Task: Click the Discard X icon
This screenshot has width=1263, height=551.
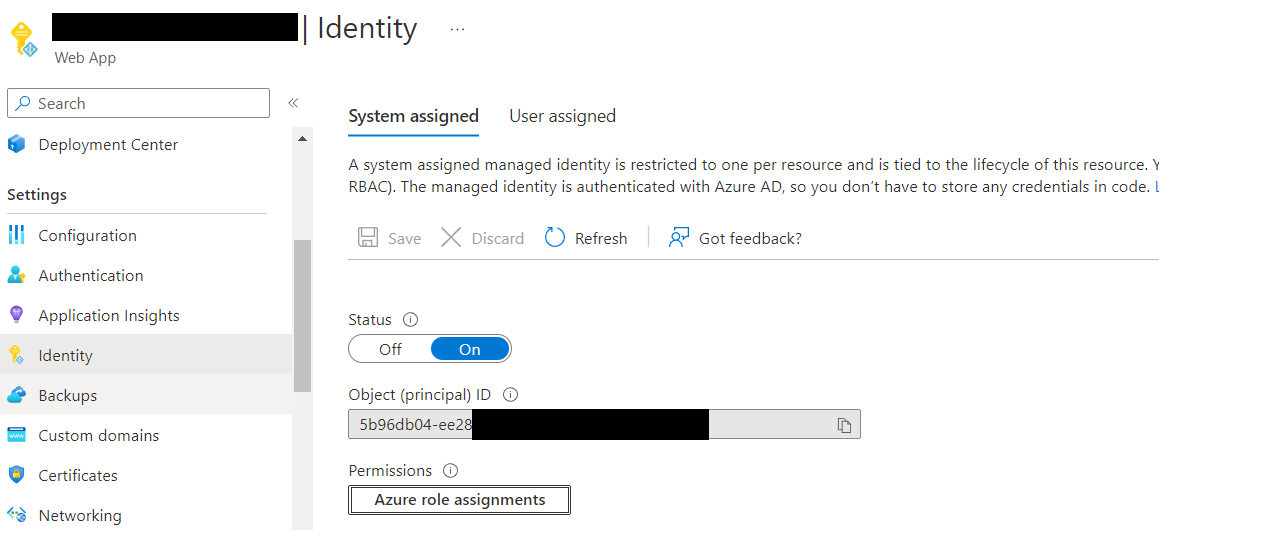Action: pos(451,237)
